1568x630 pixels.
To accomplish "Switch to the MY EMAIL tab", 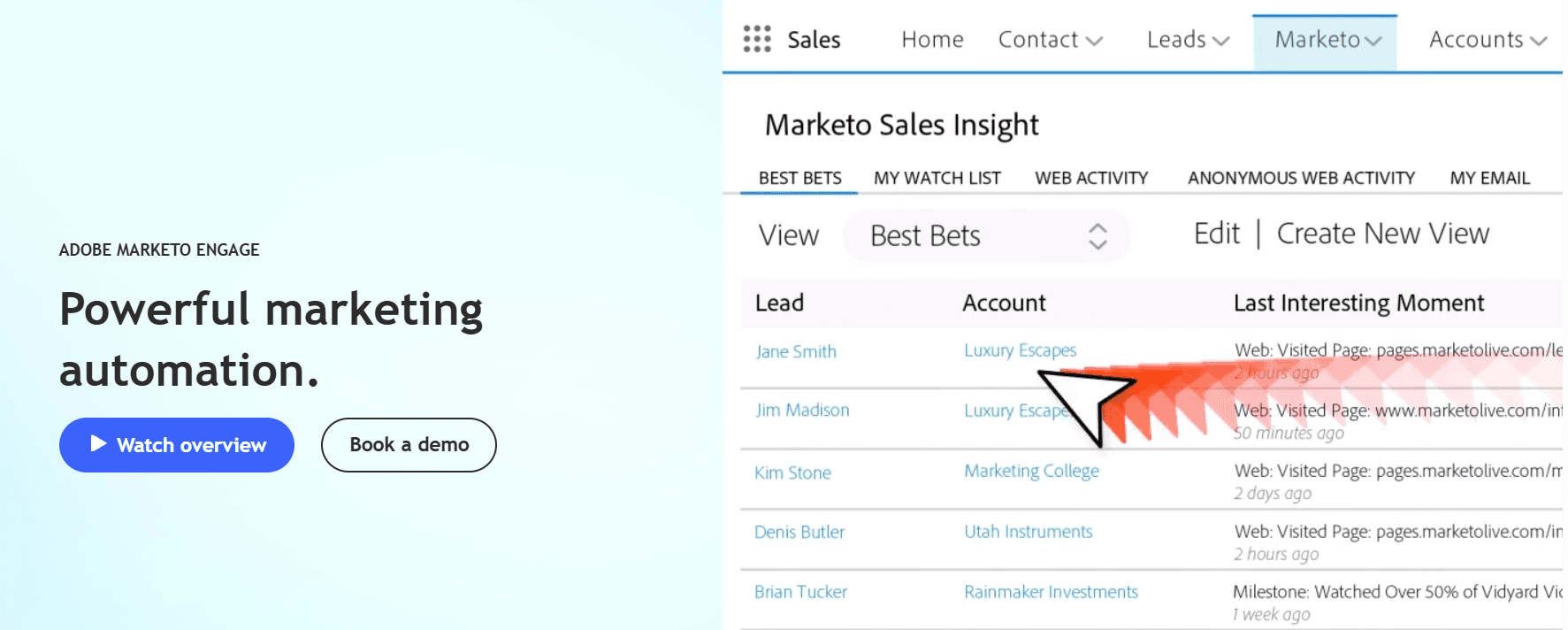I will [1488, 177].
